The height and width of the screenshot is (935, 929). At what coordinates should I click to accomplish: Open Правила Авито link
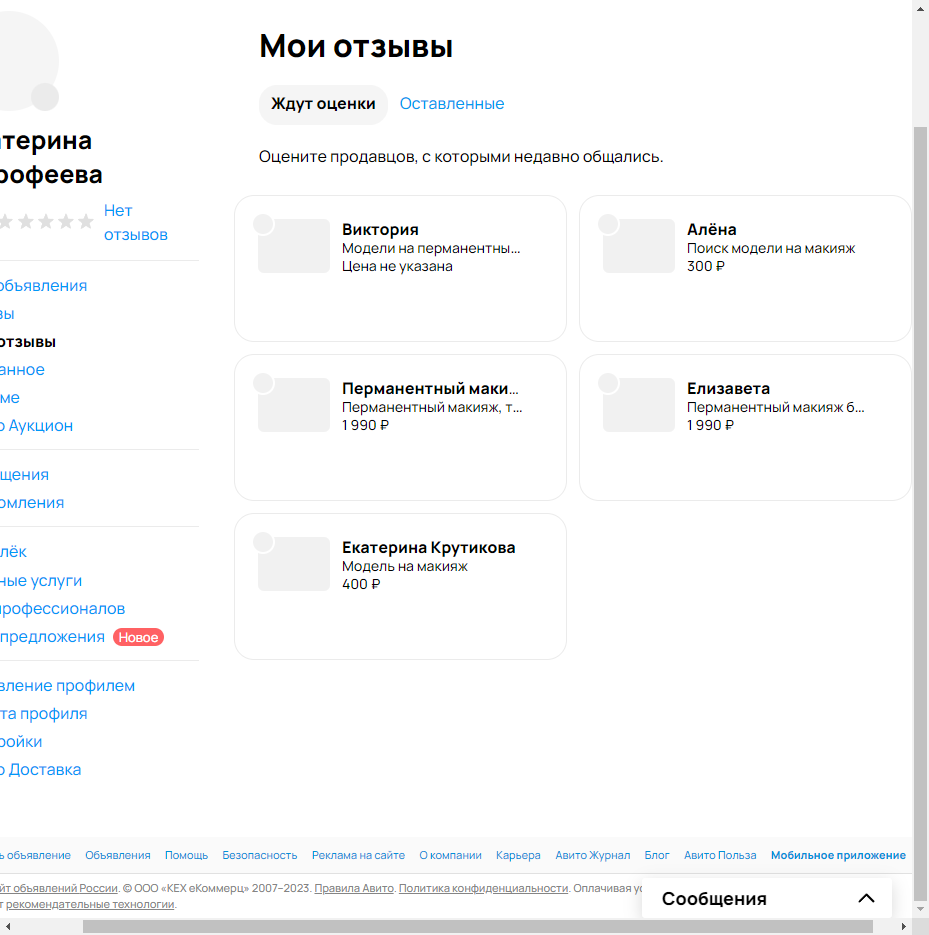[354, 888]
